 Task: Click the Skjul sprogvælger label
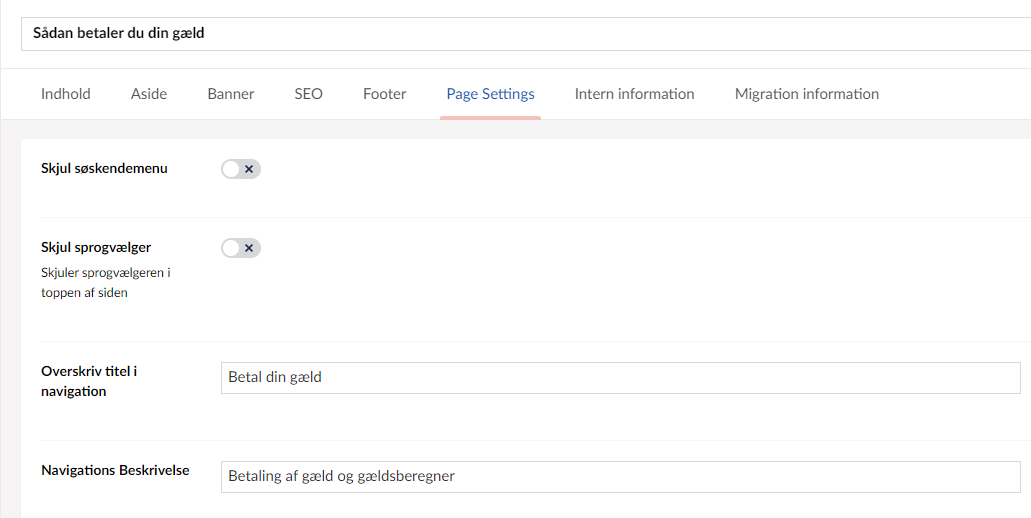(96, 248)
